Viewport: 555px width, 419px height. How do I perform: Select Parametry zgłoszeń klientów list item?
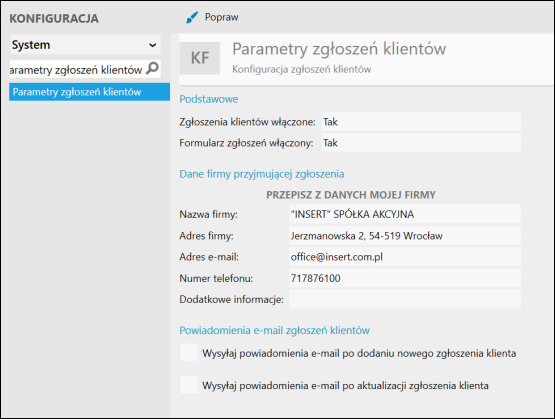[90, 92]
